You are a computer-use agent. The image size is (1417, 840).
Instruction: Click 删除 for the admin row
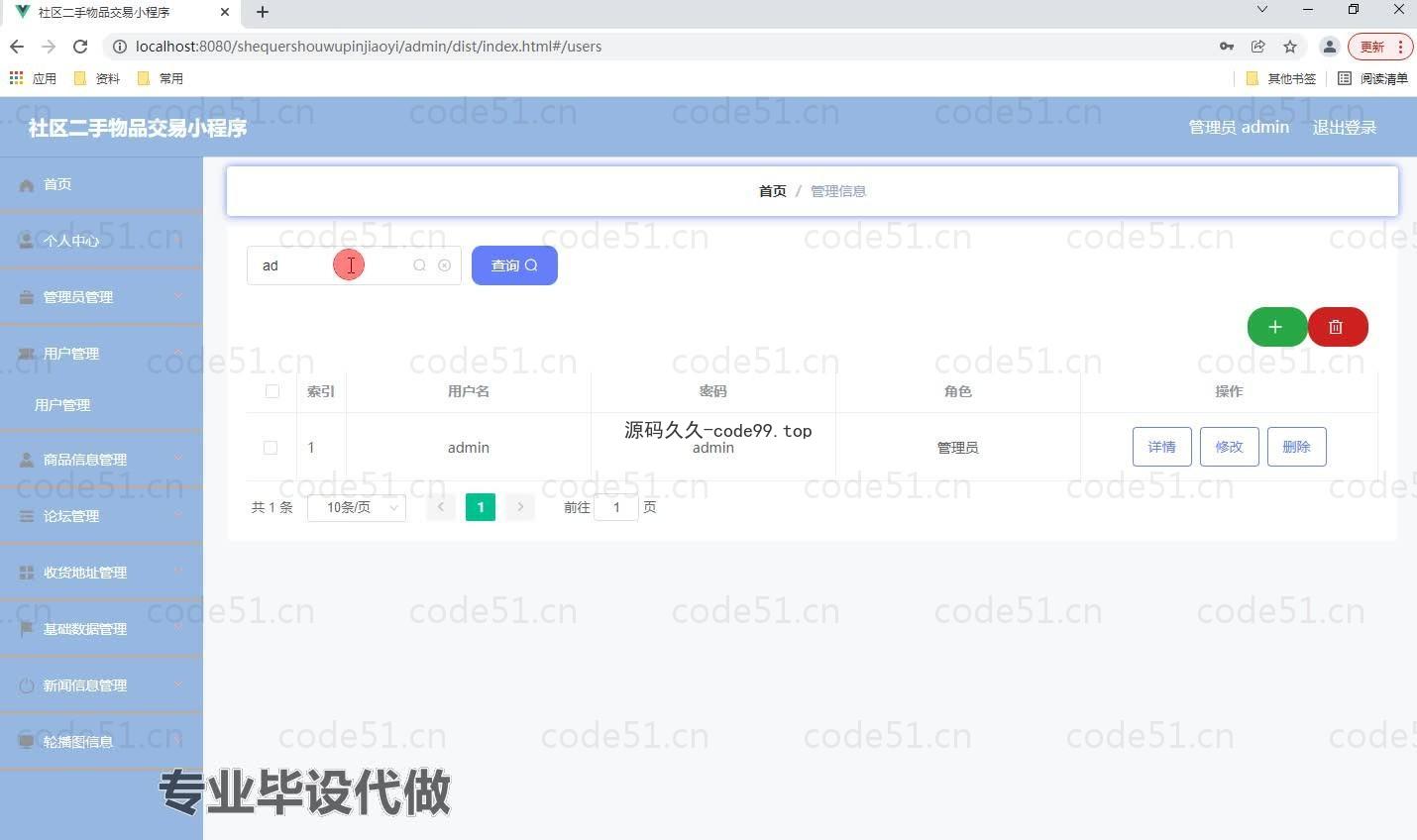(x=1296, y=447)
